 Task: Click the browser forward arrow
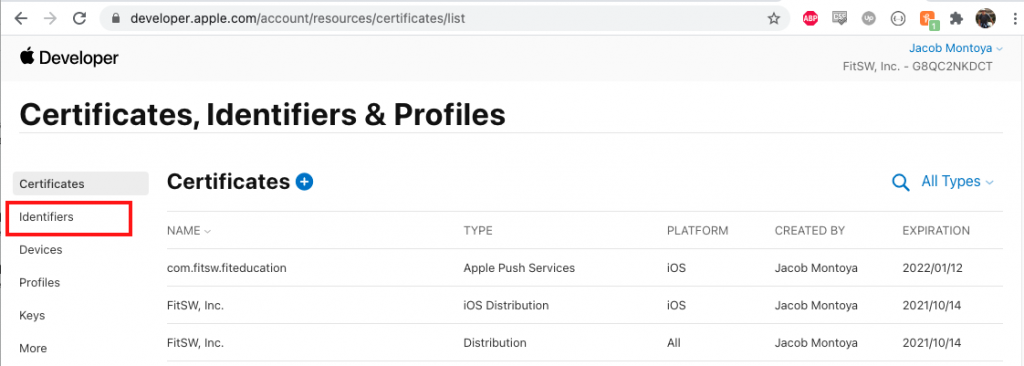tap(50, 18)
